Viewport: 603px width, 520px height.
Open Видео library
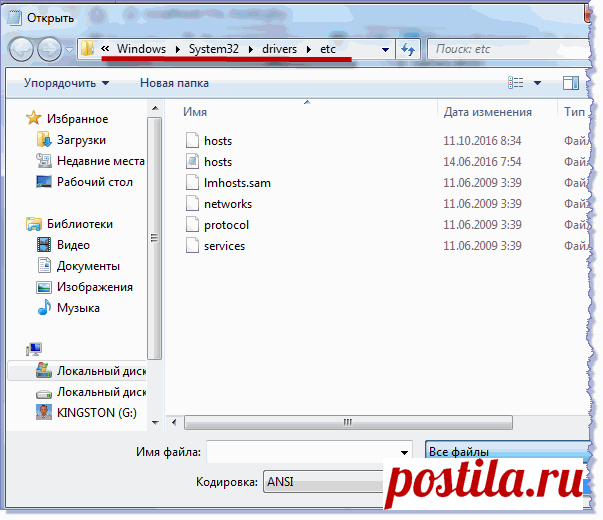[x=63, y=245]
